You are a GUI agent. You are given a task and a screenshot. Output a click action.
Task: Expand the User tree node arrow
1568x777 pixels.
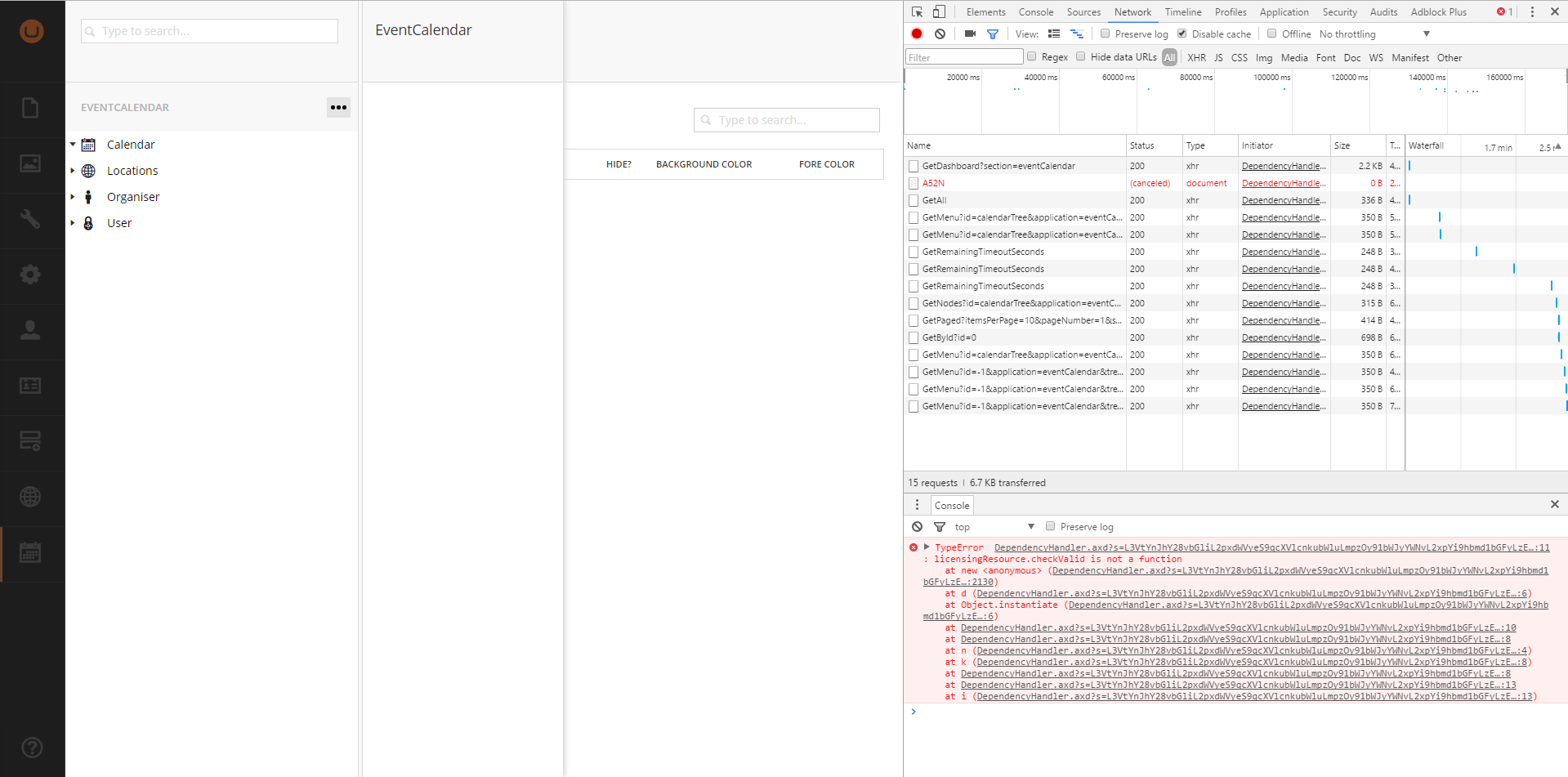[72, 223]
